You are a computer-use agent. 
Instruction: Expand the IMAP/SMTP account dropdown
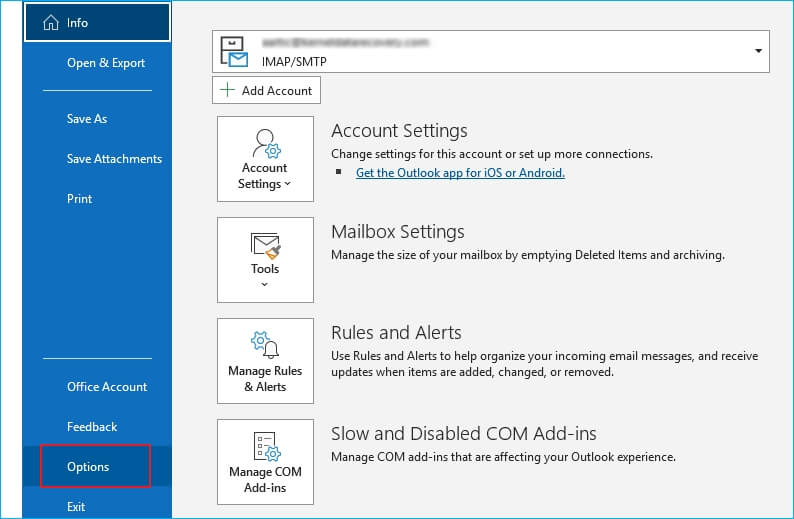click(758, 51)
